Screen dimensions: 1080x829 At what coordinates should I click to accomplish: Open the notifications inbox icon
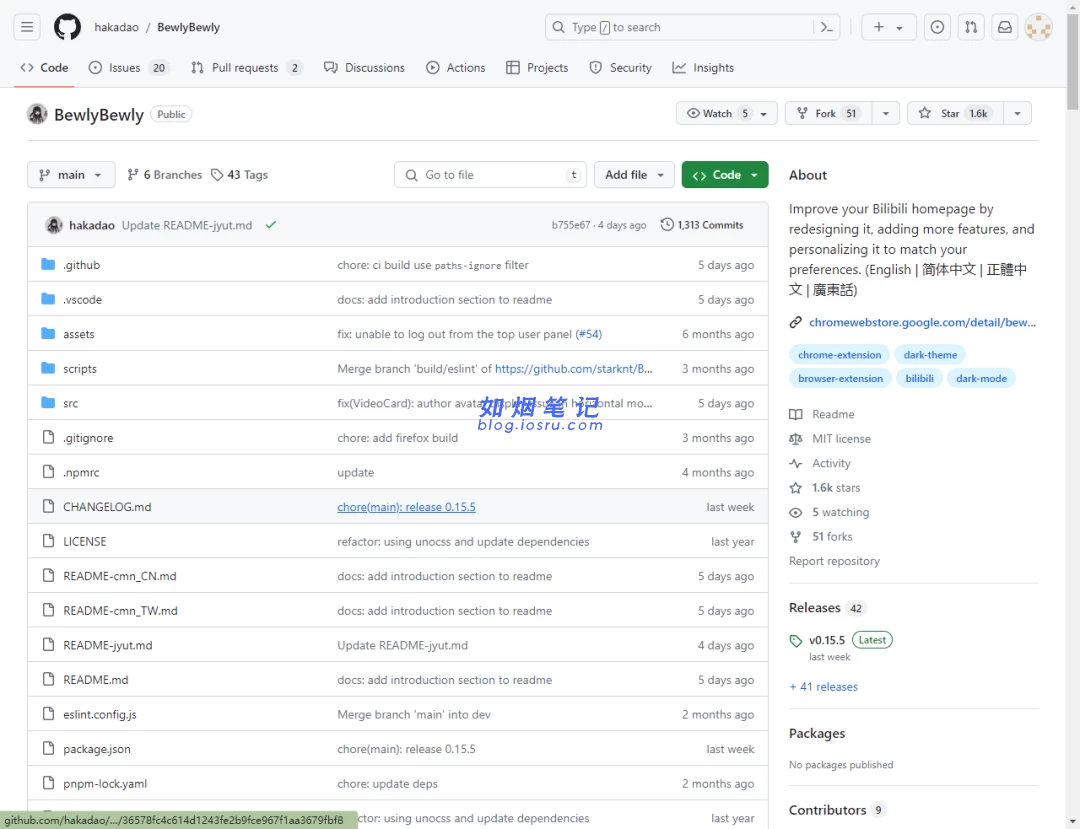coord(1004,27)
